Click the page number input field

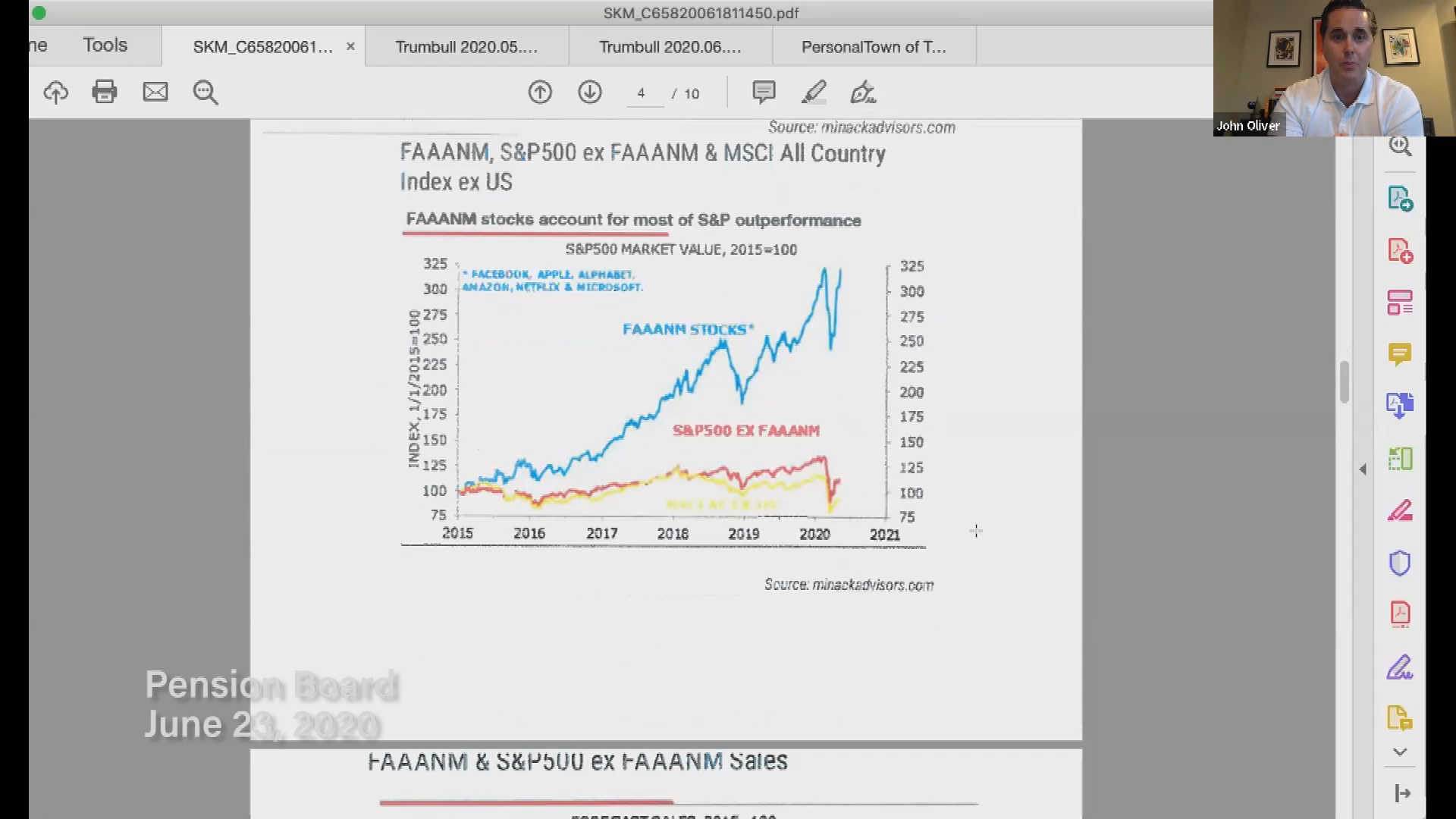point(643,93)
